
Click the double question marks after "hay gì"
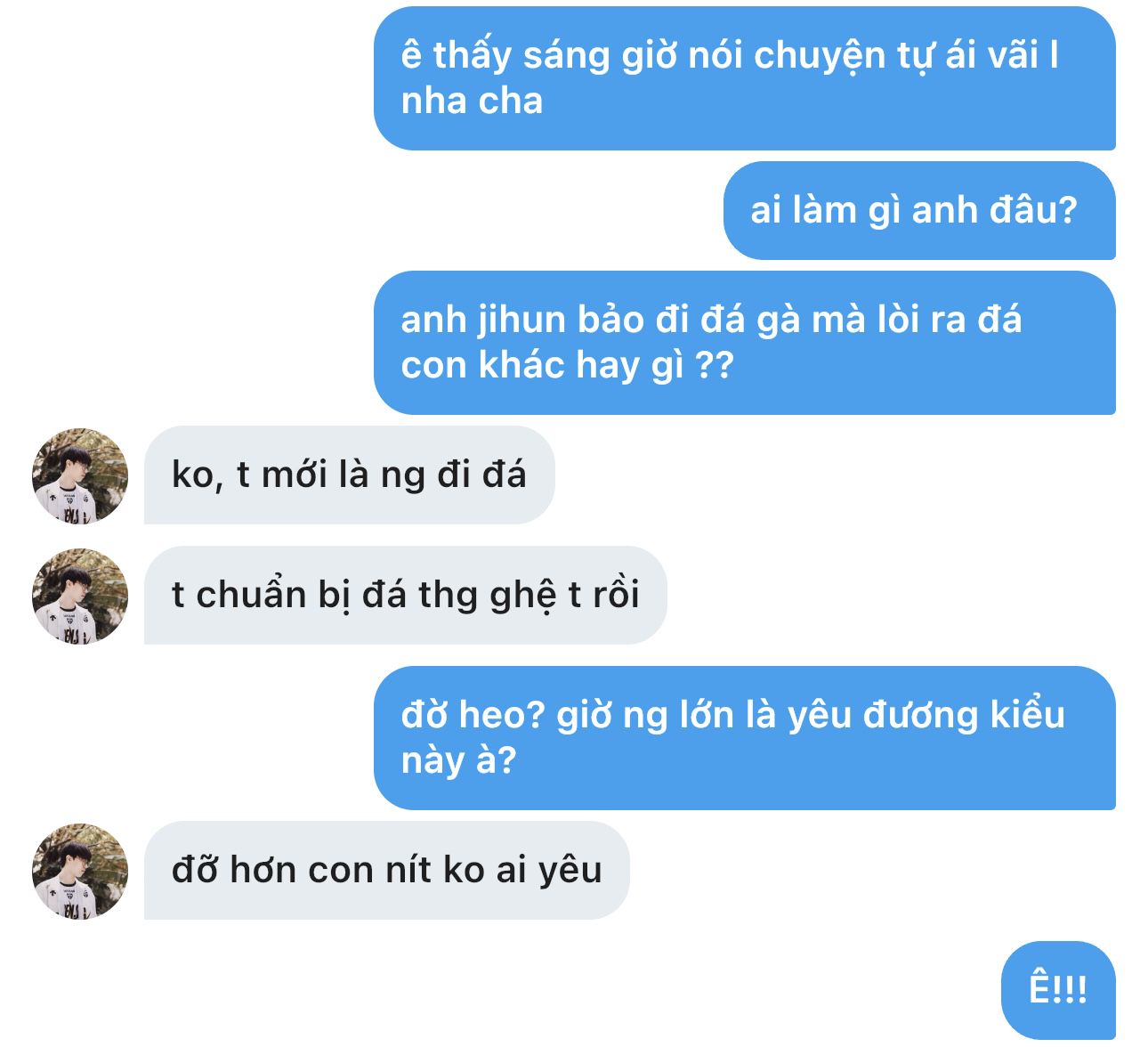(714, 366)
